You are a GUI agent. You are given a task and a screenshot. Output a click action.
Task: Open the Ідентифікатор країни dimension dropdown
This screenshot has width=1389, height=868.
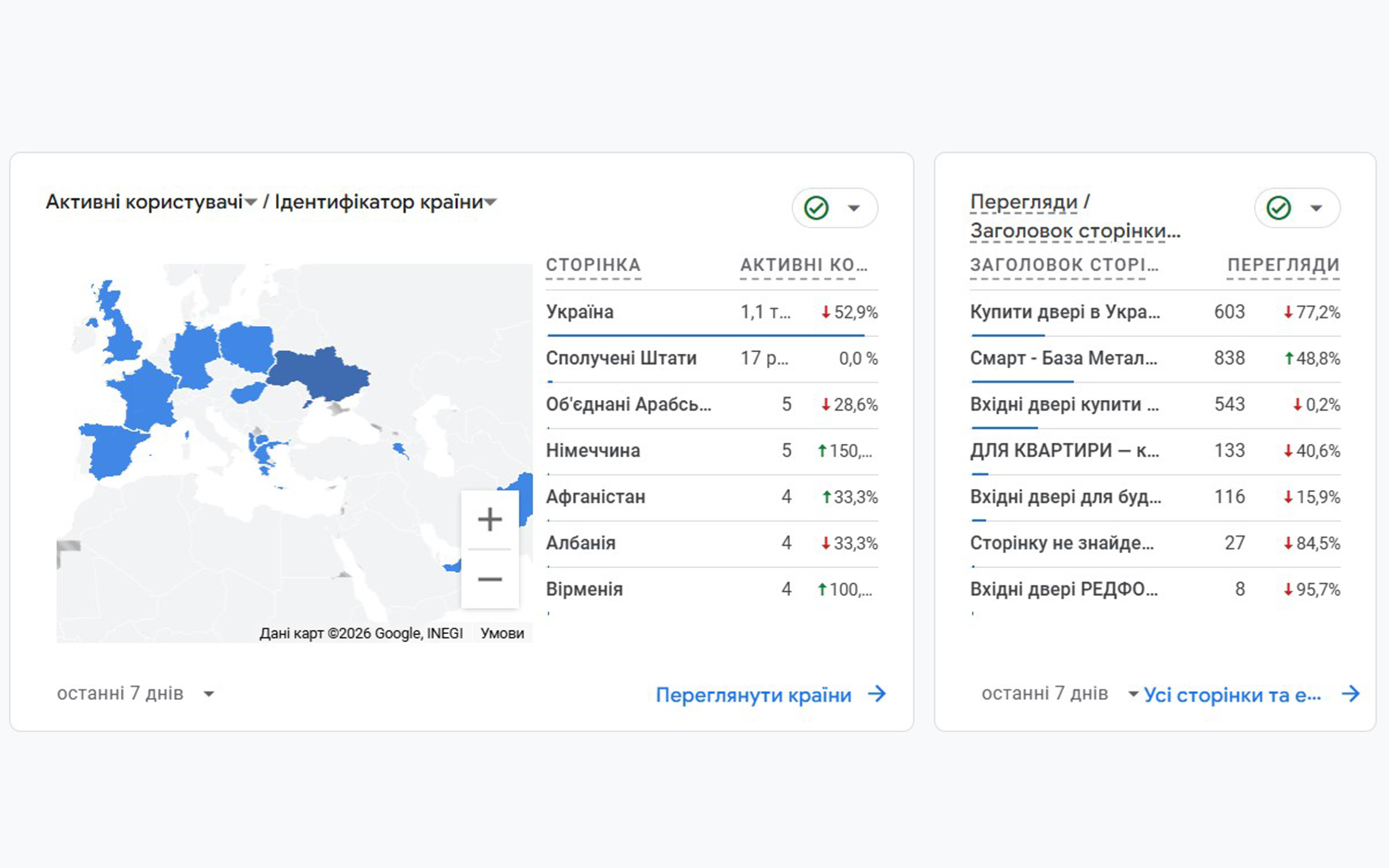490,202
